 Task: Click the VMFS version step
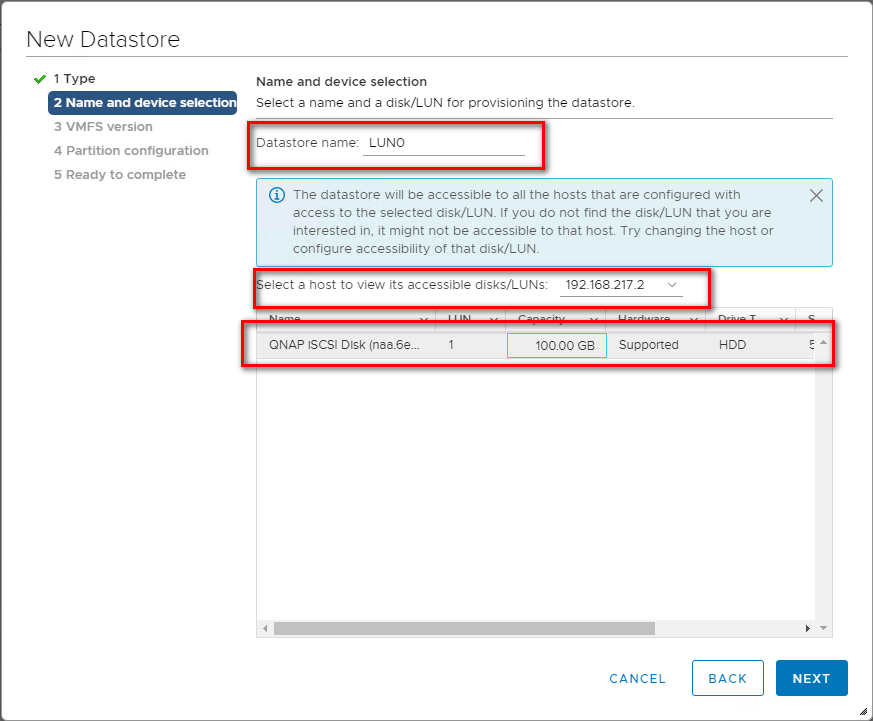(103, 127)
